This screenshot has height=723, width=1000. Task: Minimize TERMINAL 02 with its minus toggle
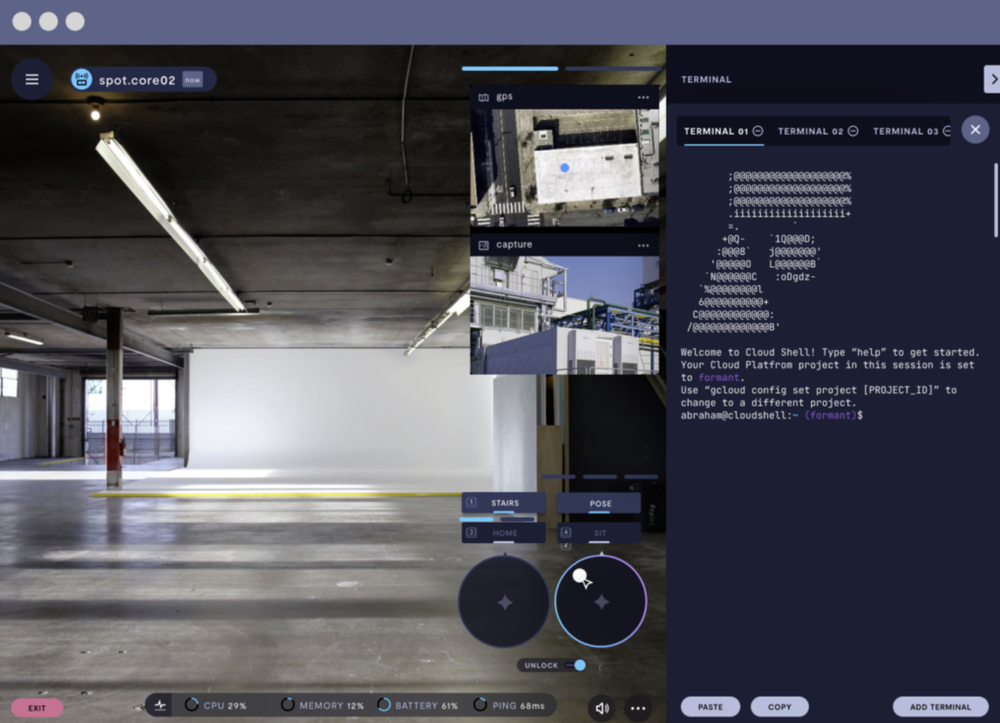coord(852,131)
